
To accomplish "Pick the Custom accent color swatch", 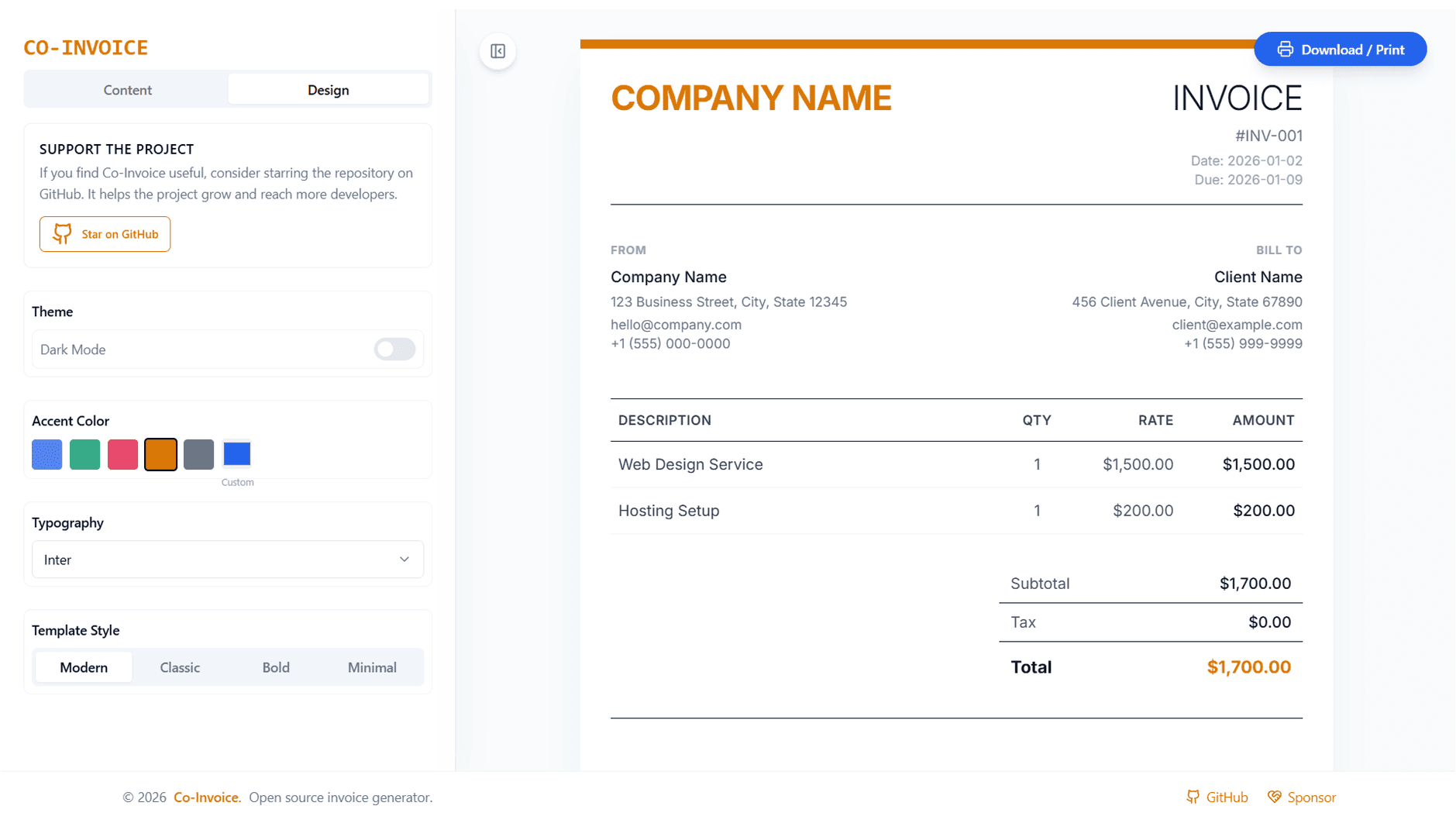I will coord(237,453).
